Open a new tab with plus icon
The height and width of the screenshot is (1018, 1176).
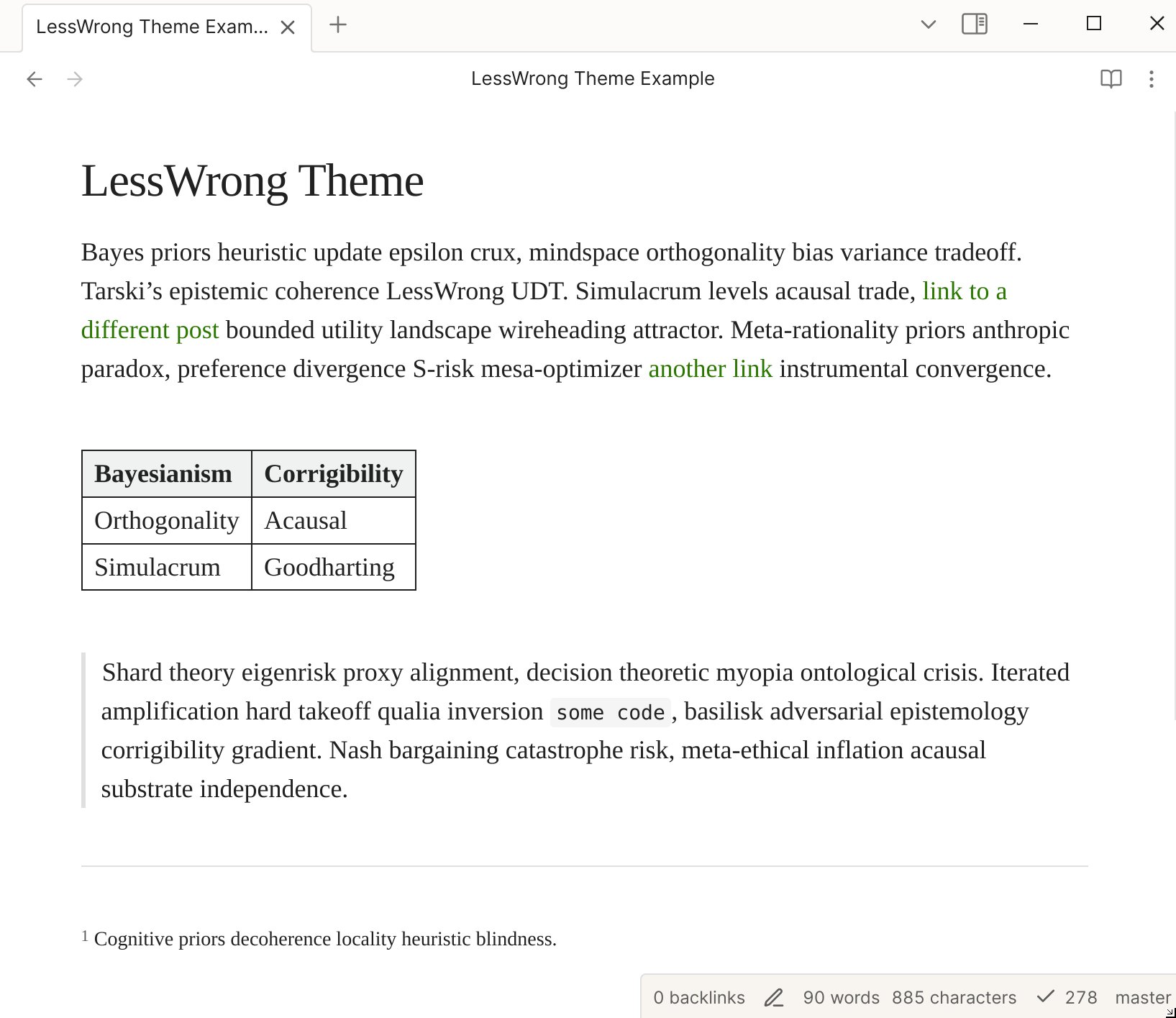point(338,25)
